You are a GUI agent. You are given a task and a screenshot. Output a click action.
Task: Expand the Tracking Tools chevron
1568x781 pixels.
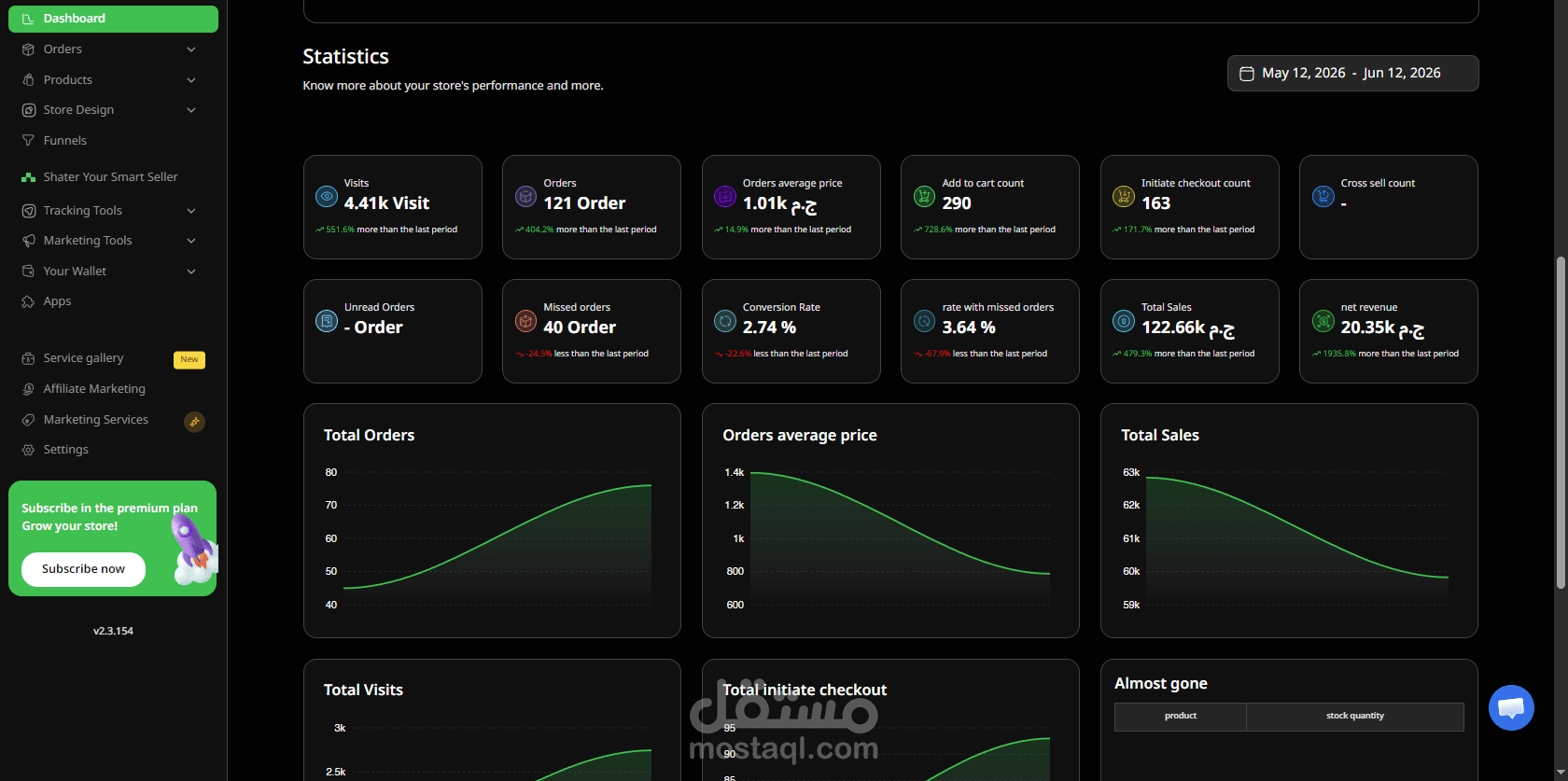tap(191, 211)
